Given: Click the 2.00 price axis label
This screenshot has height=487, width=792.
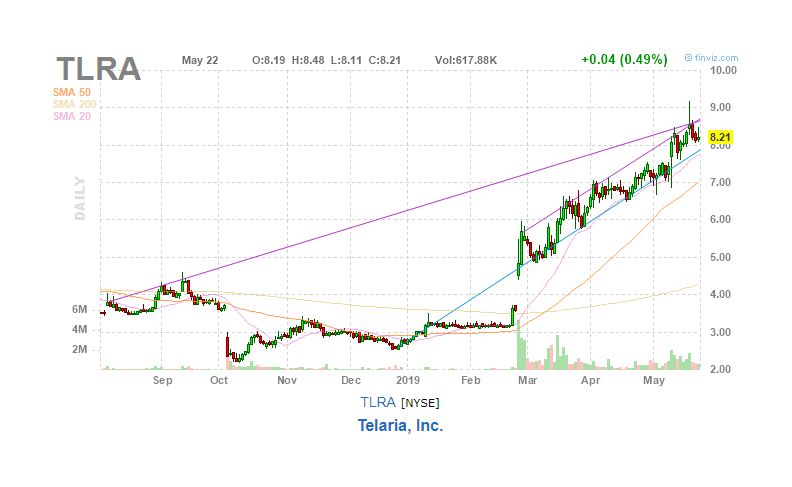Looking at the screenshot, I should point(720,369).
